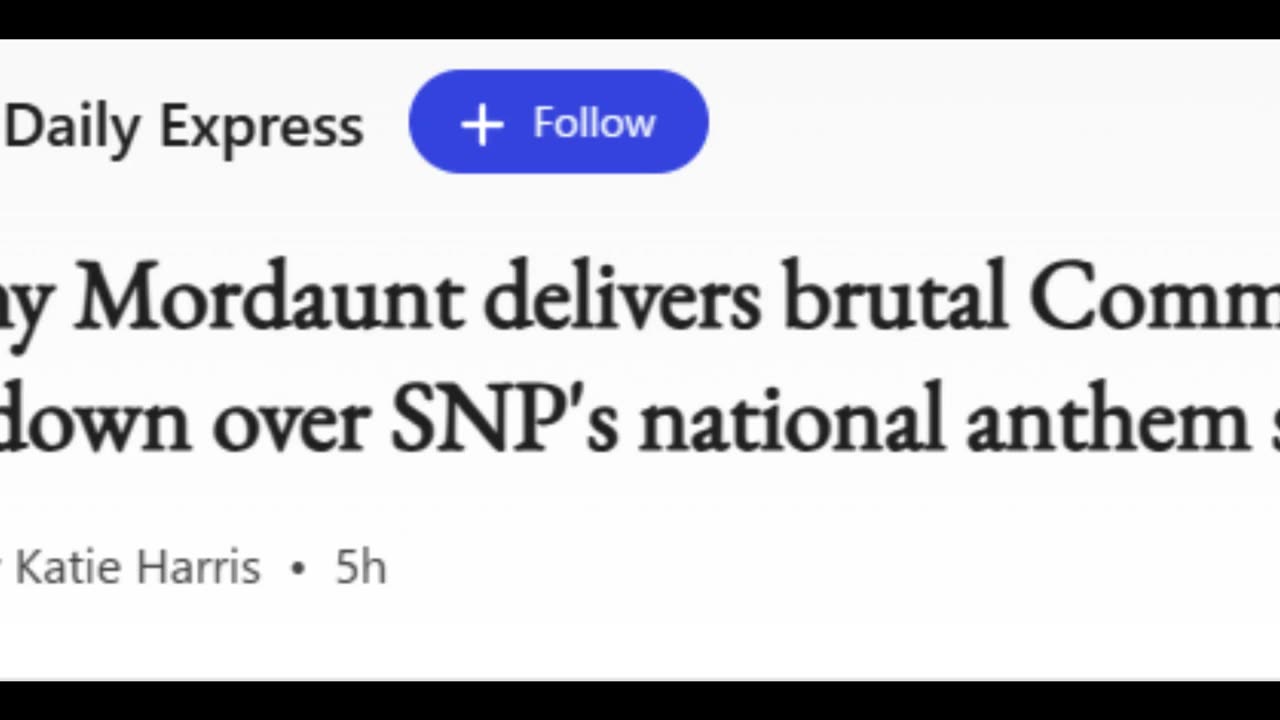Open author Katie Harris profile

(x=137, y=568)
